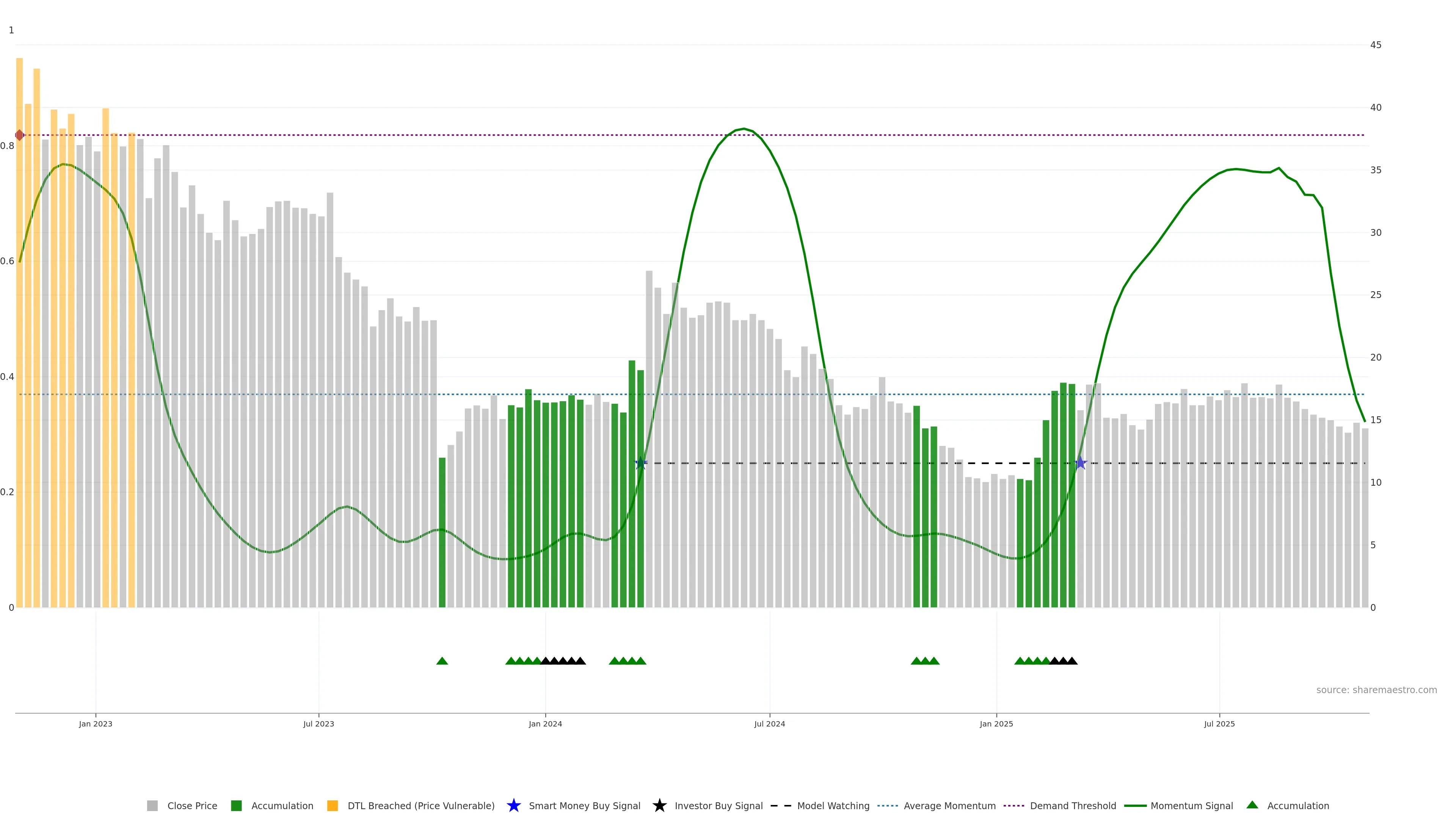The height and width of the screenshot is (819, 1456).
Task: Click the dashed Model Watching legend line
Action: point(781,805)
